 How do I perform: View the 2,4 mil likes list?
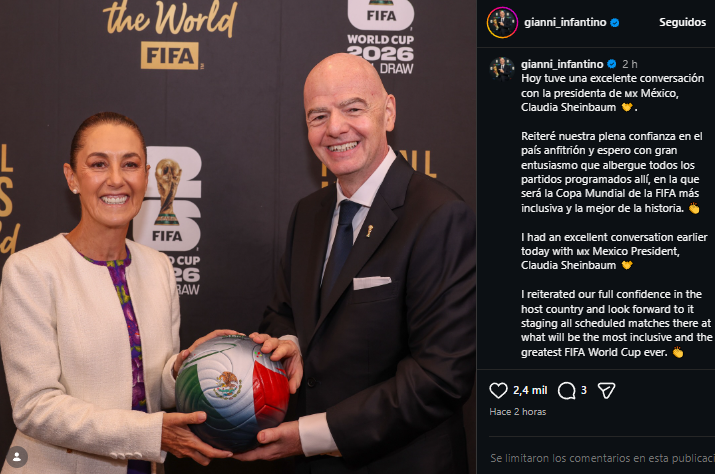point(530,391)
